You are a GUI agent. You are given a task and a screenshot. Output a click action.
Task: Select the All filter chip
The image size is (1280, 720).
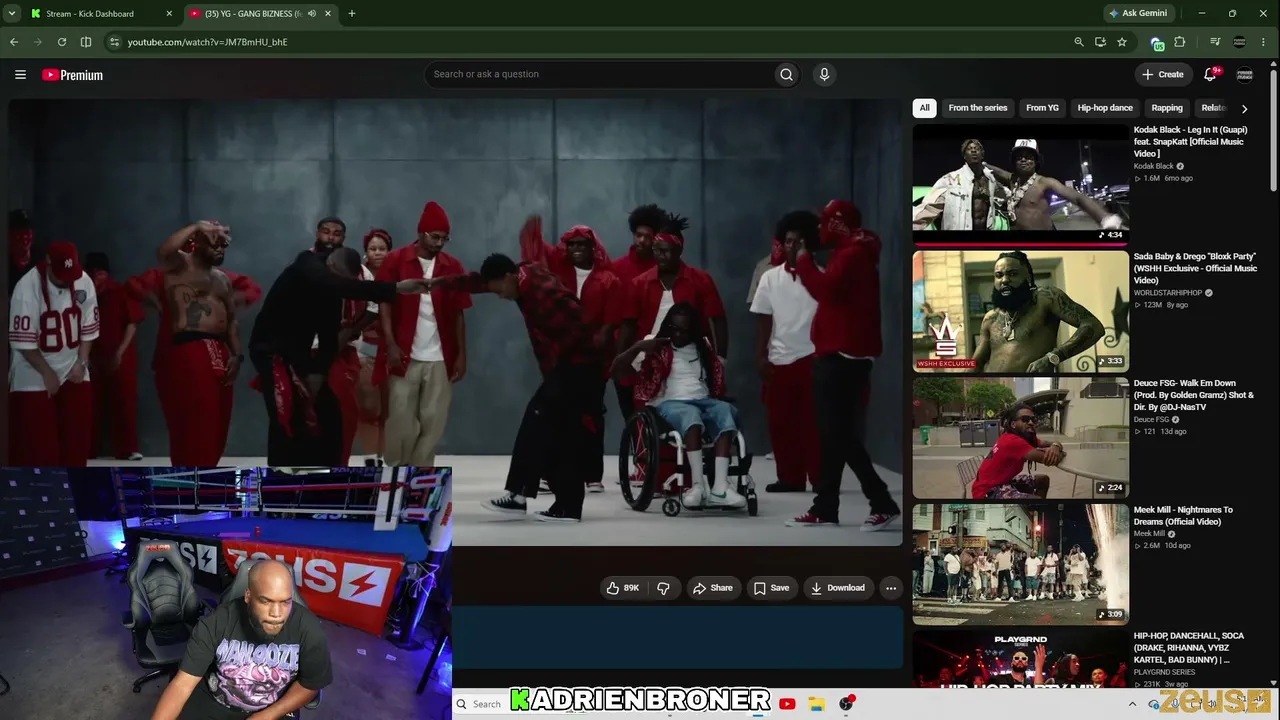924,108
